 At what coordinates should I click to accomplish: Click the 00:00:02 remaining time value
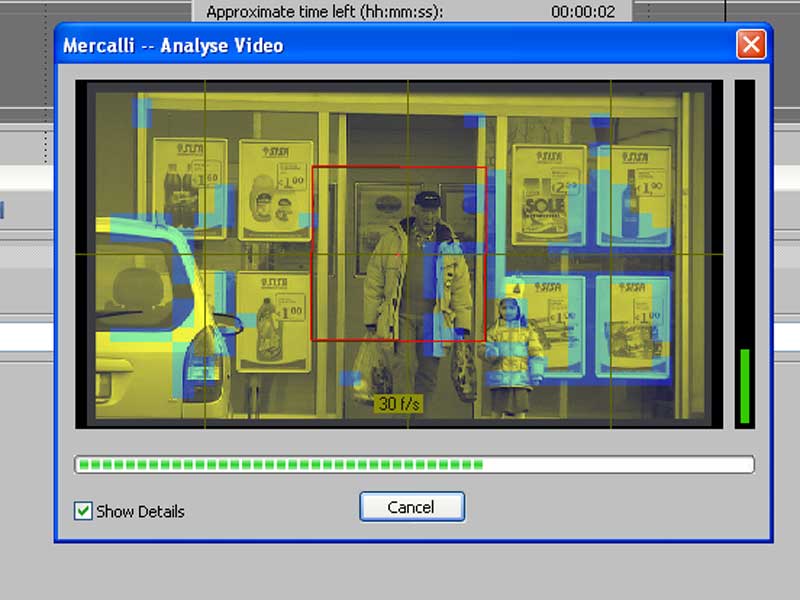[579, 12]
